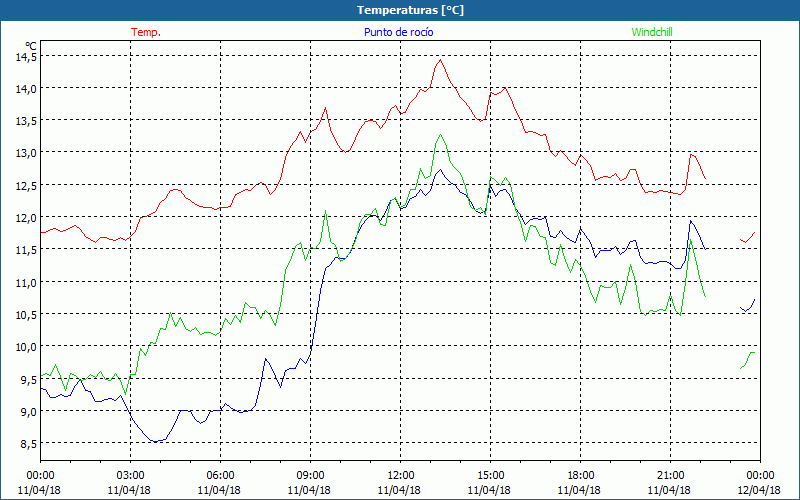Screen dimensions: 800x500
Task: Click the 8,5 y-axis value
Action: 28,444
